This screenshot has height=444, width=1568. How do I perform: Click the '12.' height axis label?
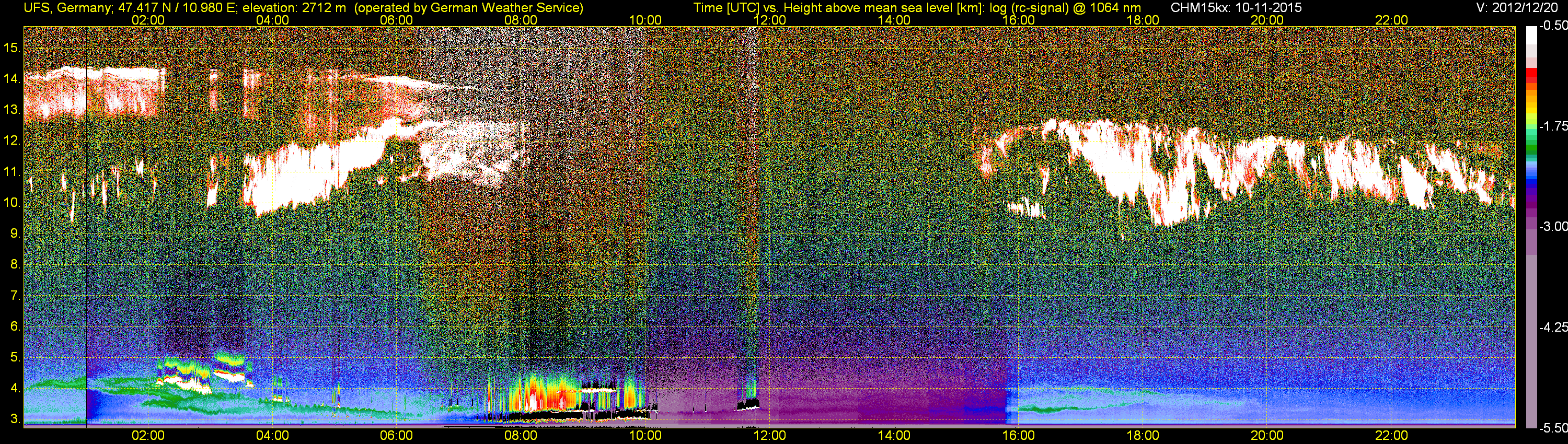click(x=12, y=141)
